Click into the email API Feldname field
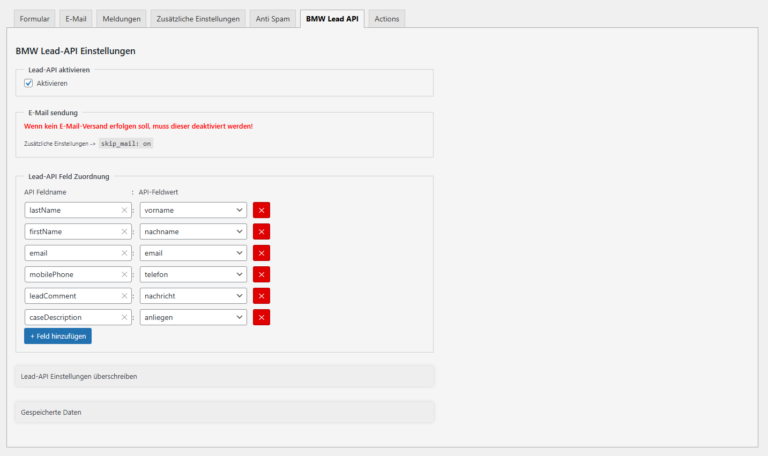 tap(78, 253)
